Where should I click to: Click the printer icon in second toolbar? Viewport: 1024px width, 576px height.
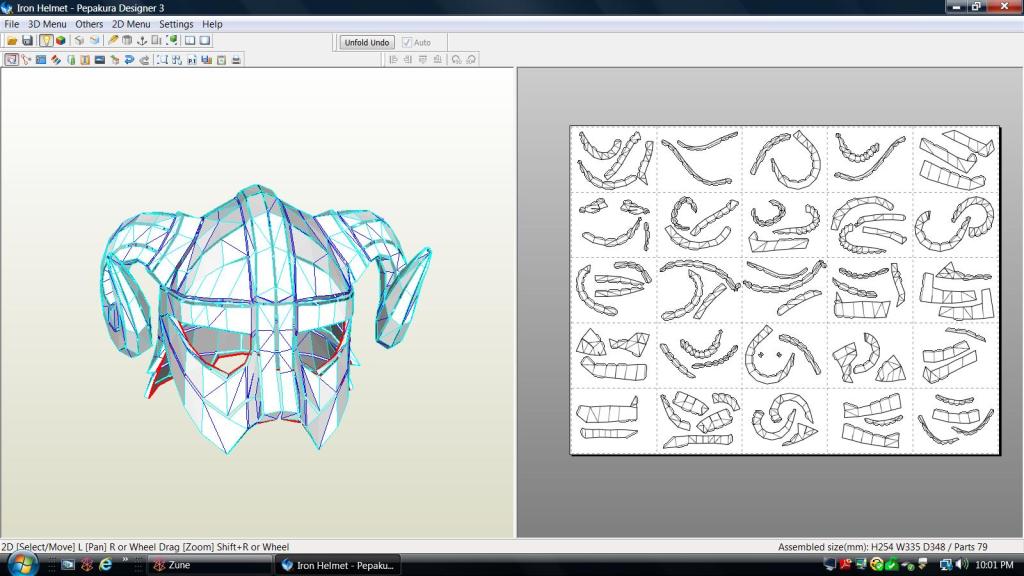pyautogui.click(x=236, y=60)
